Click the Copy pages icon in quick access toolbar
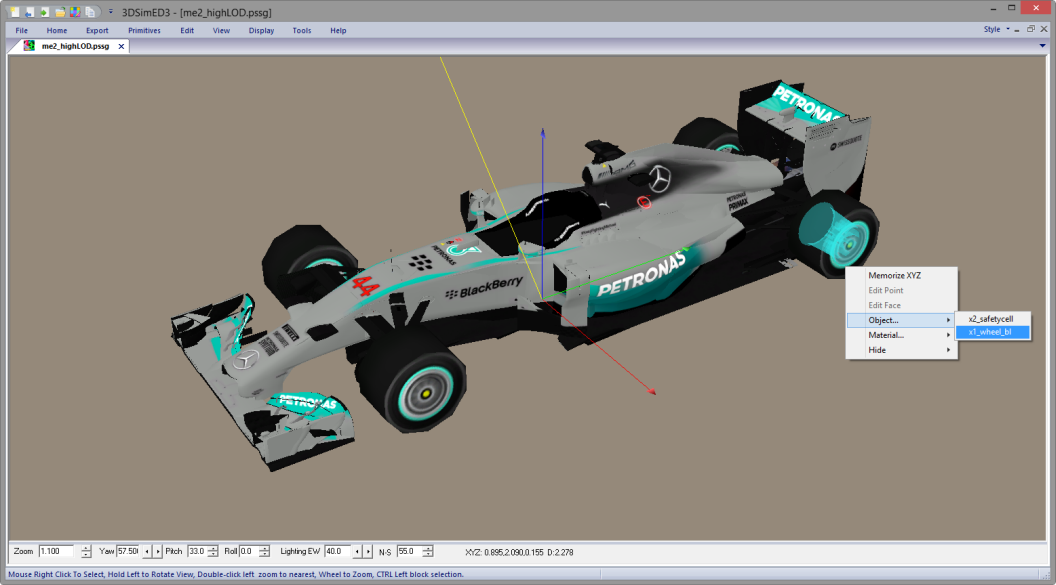 [x=90, y=12]
